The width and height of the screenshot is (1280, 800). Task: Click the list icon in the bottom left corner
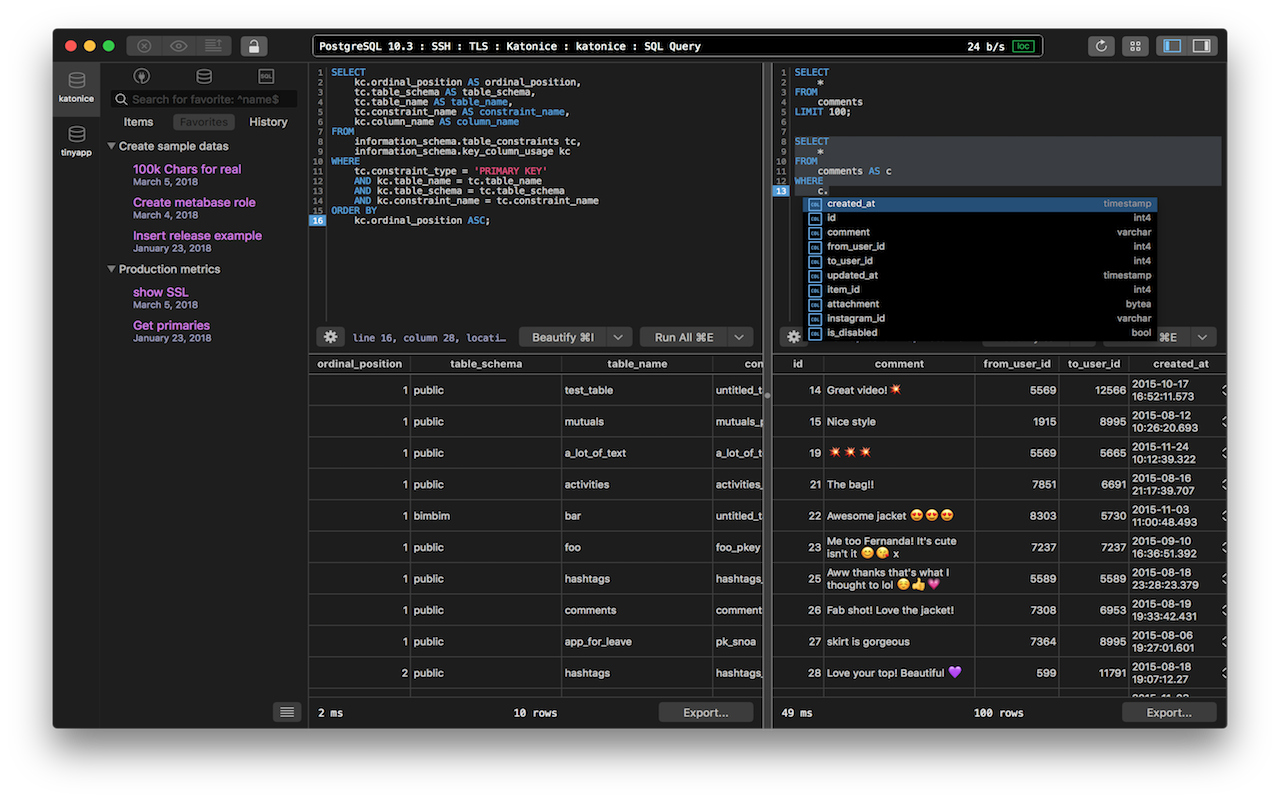287,711
